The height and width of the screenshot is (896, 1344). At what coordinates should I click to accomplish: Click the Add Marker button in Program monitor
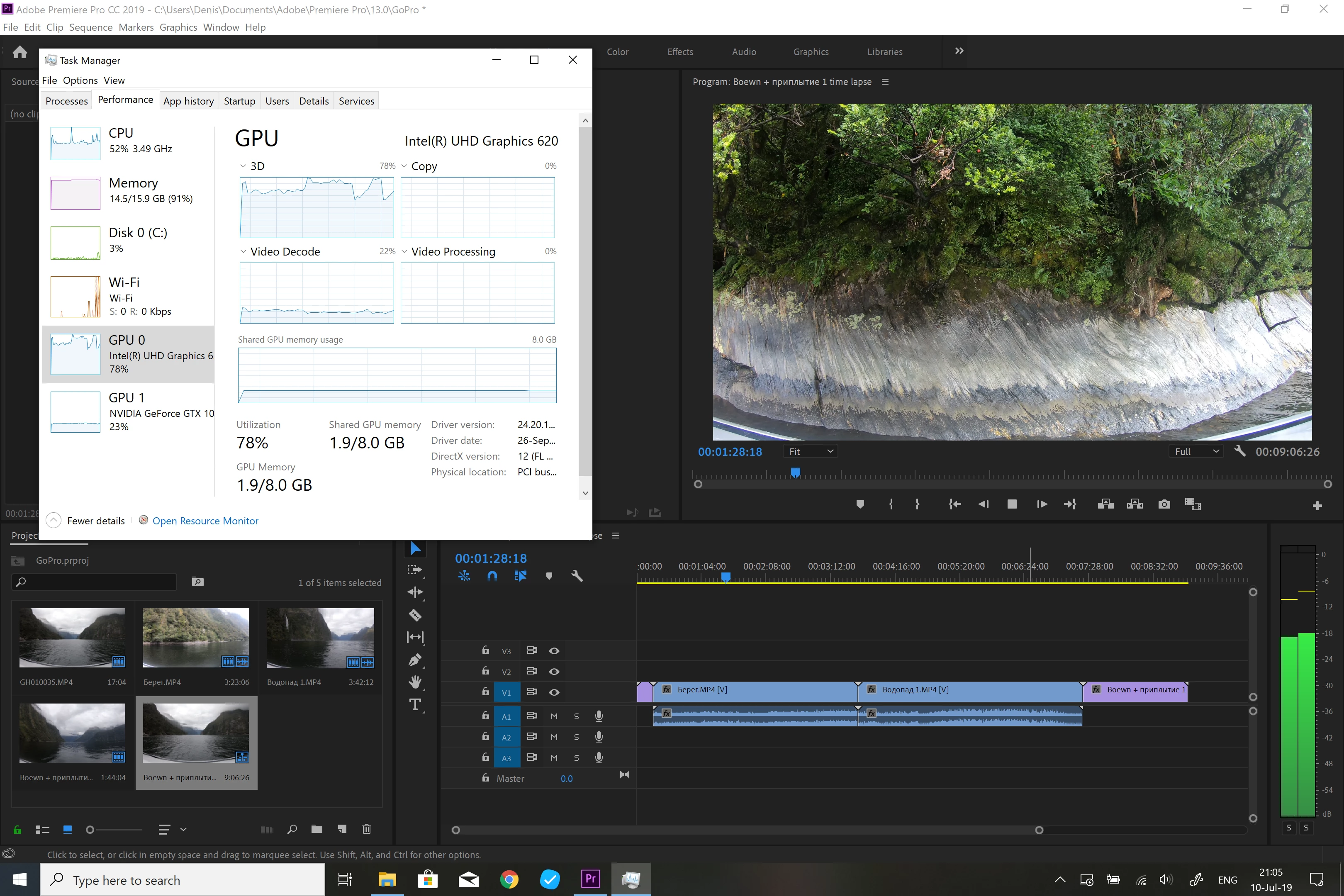[x=860, y=504]
